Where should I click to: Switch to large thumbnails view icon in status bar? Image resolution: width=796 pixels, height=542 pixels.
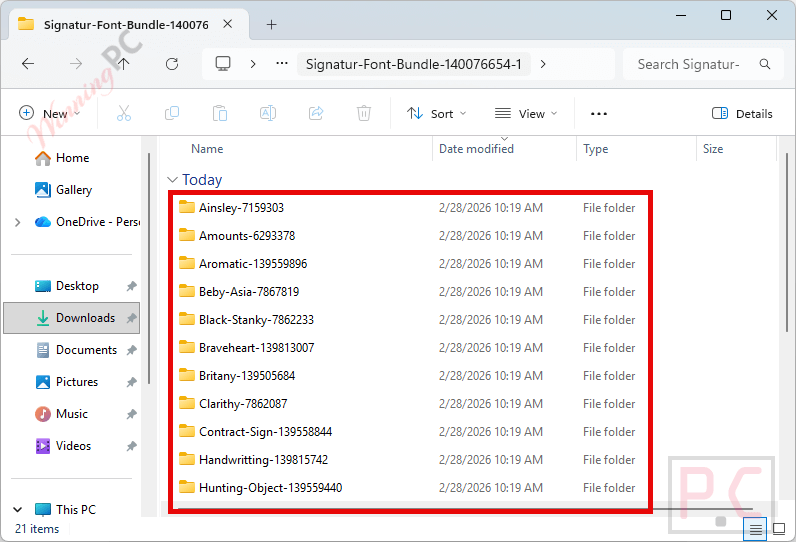point(779,529)
